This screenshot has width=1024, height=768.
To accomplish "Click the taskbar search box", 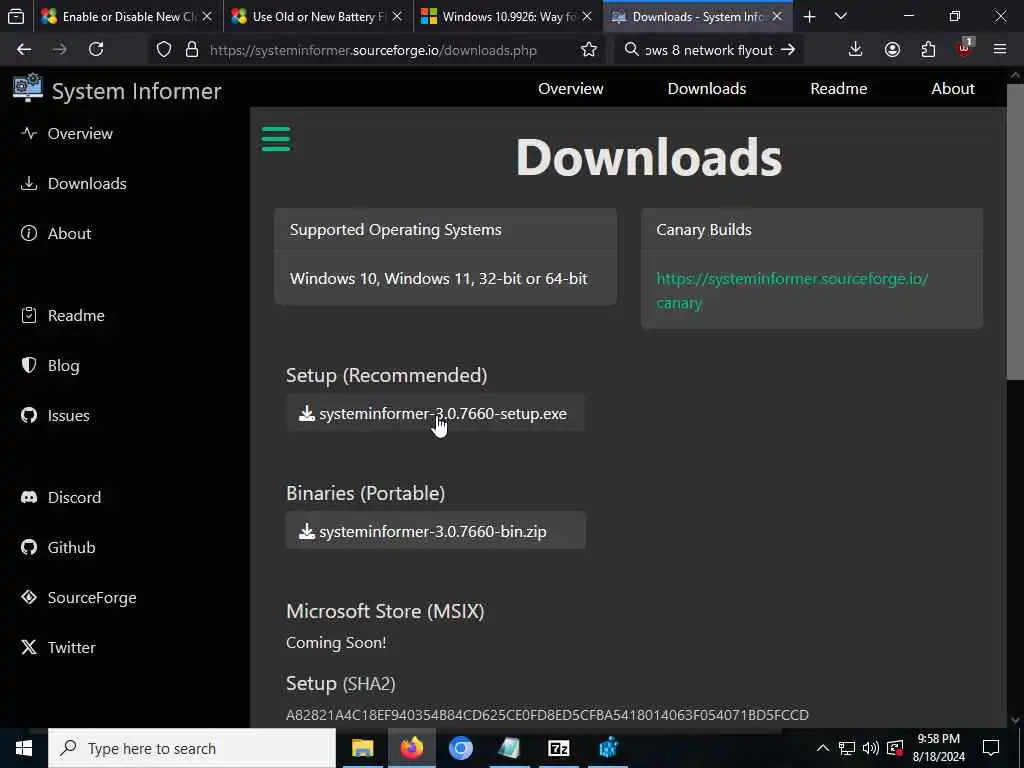I will (192, 748).
